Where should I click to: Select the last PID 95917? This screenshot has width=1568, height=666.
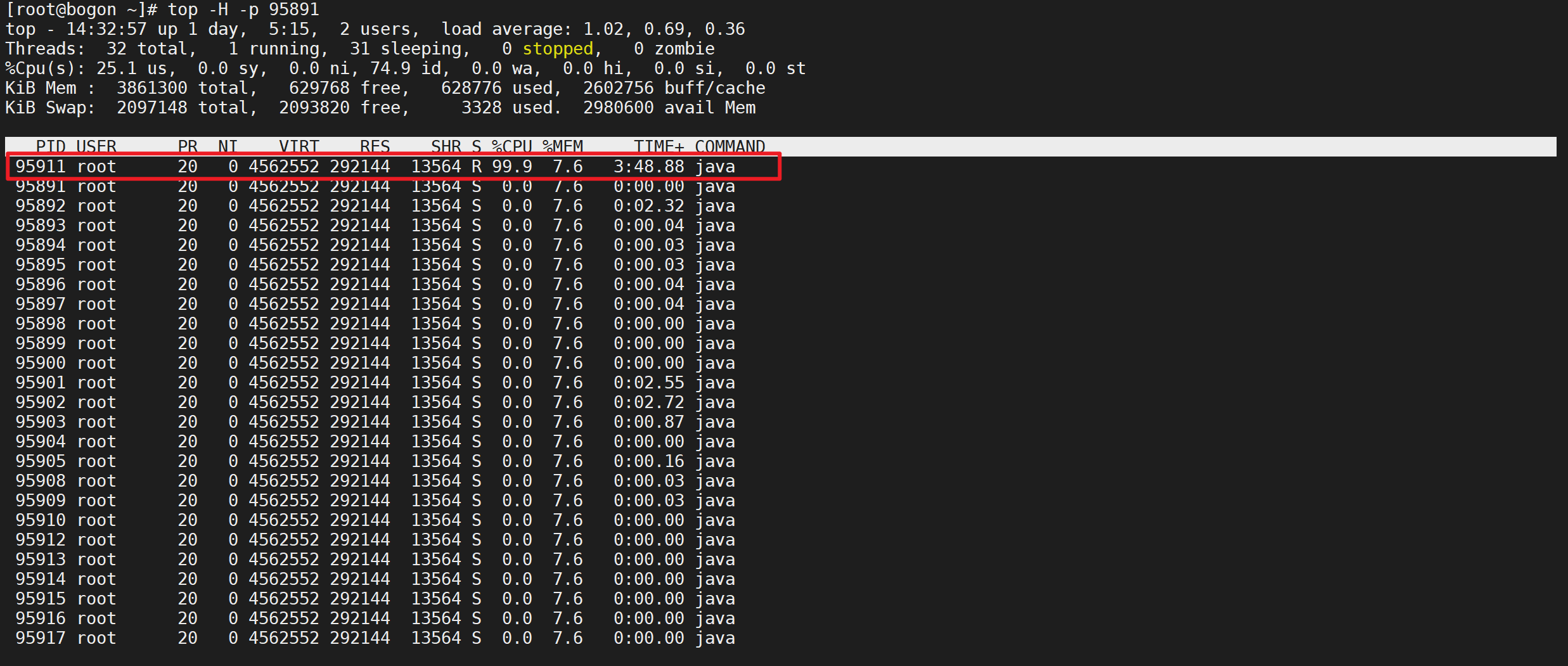(41, 638)
